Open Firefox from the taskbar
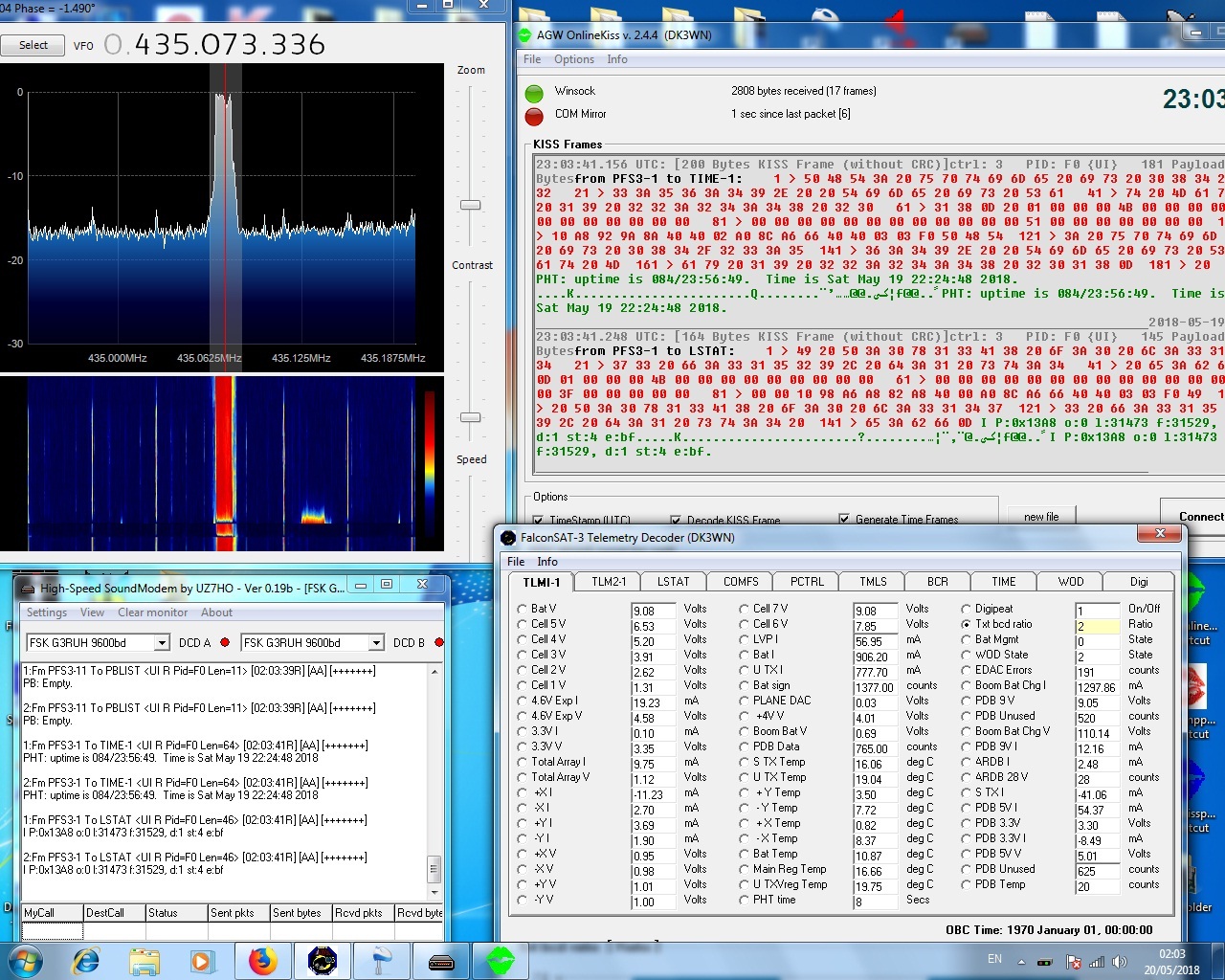 [x=262, y=960]
